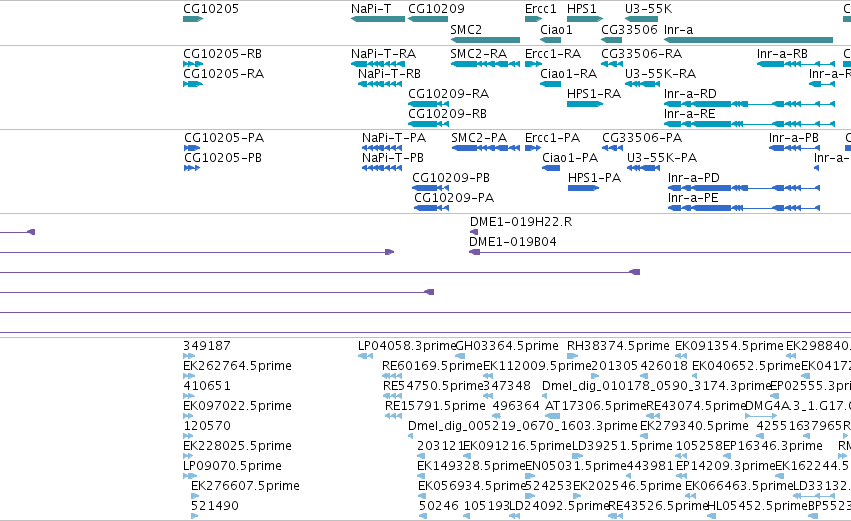851x521 pixels.
Task: Click the U3-55K-RA transcript label
Action: click(661, 74)
